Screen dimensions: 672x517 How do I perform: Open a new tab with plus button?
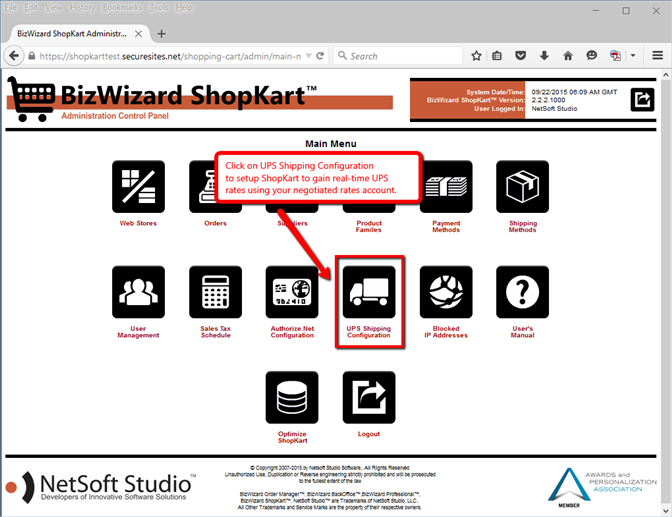point(161,34)
